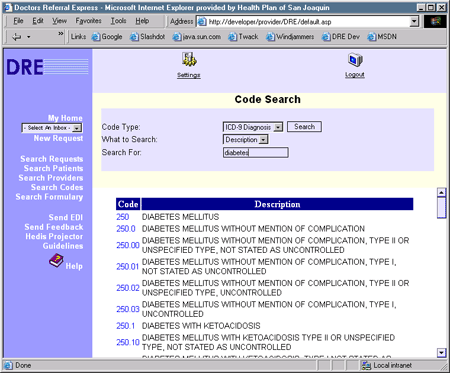Open java.sun.com favorite in Links bar

click(x=197, y=37)
